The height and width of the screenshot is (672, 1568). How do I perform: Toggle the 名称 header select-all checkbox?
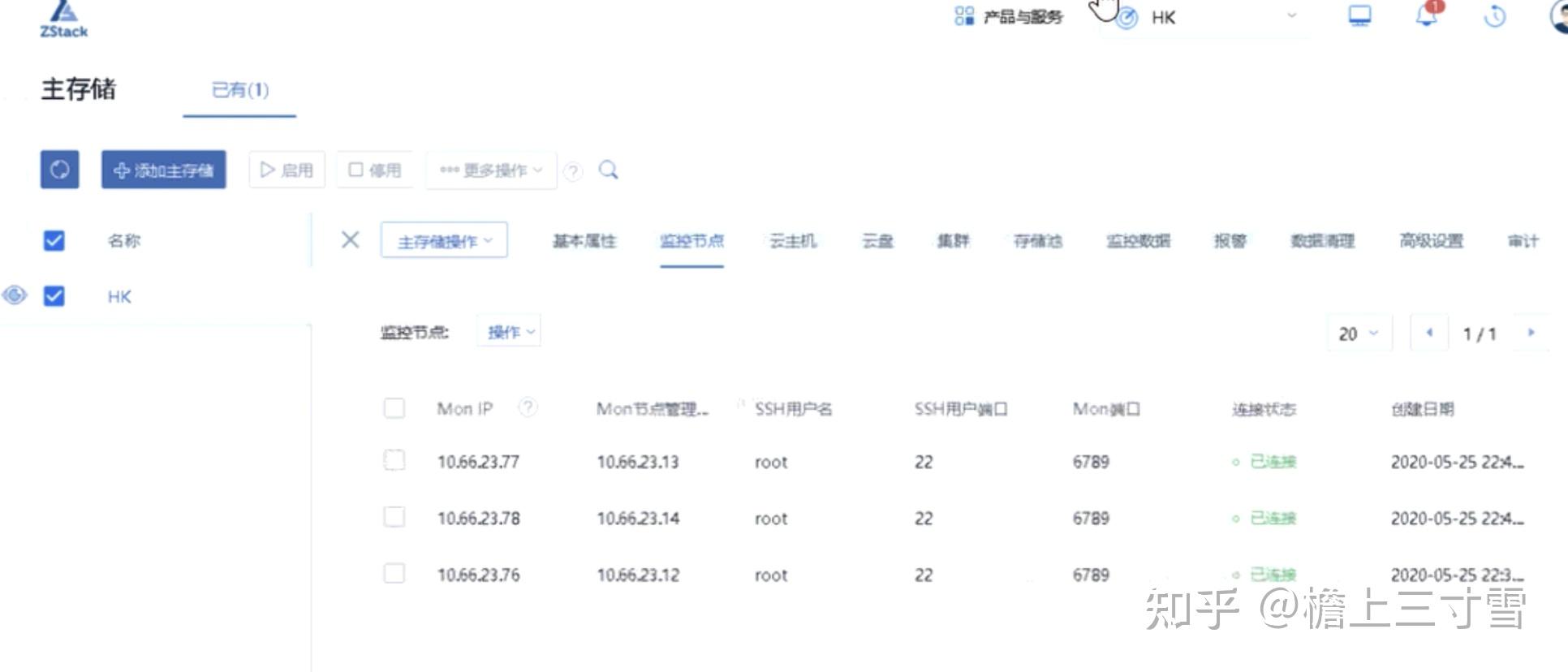pyautogui.click(x=54, y=240)
